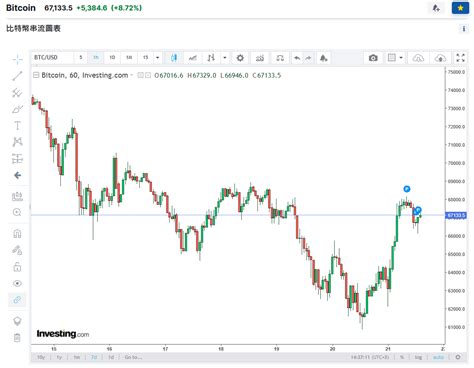Toggle auto scale mode

tap(438, 357)
